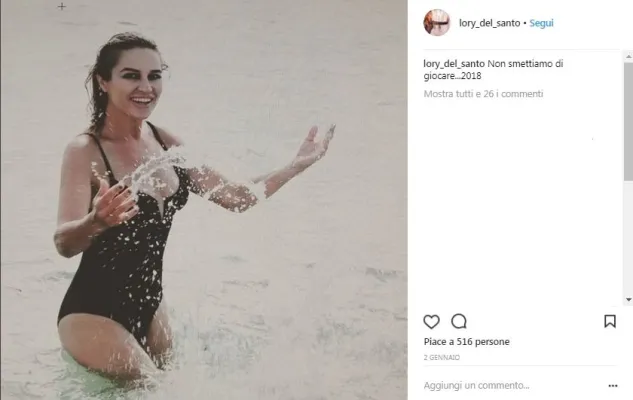Expand Mostra tutti e 26 i commenti
Screen dimensions: 633x400
tap(483, 94)
